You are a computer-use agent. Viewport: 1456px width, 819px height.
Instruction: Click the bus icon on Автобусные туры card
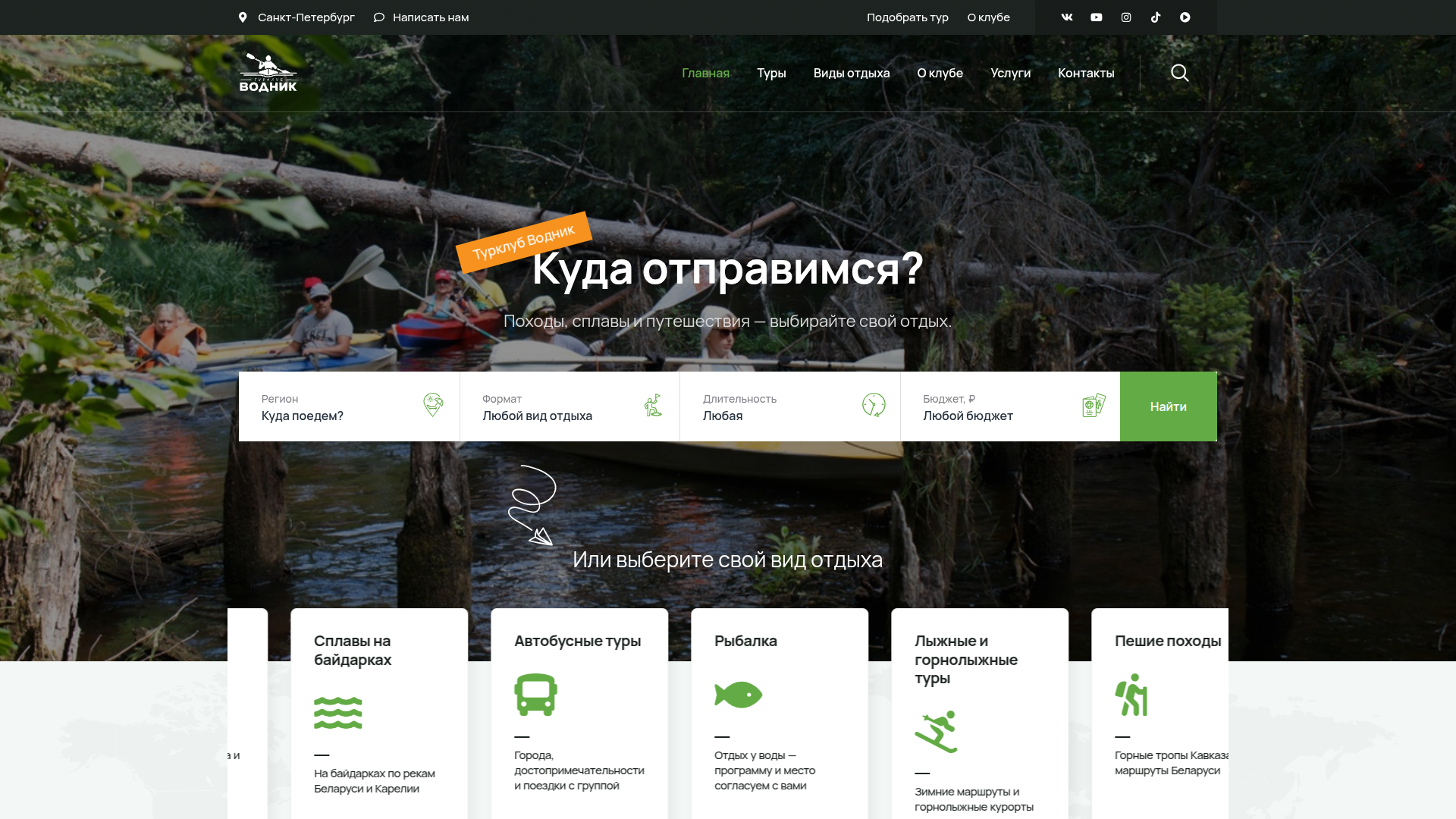(536, 695)
